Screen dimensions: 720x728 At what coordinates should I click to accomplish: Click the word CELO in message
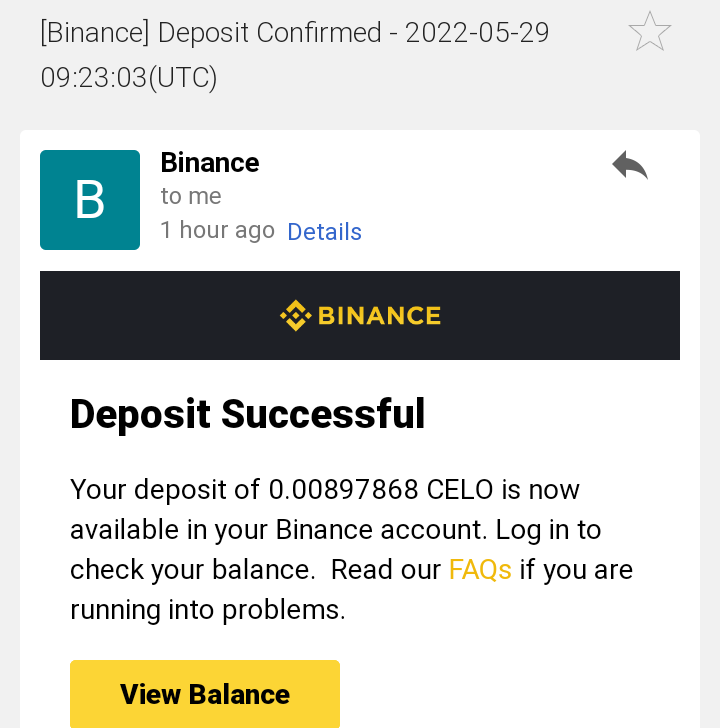pyautogui.click(x=460, y=490)
